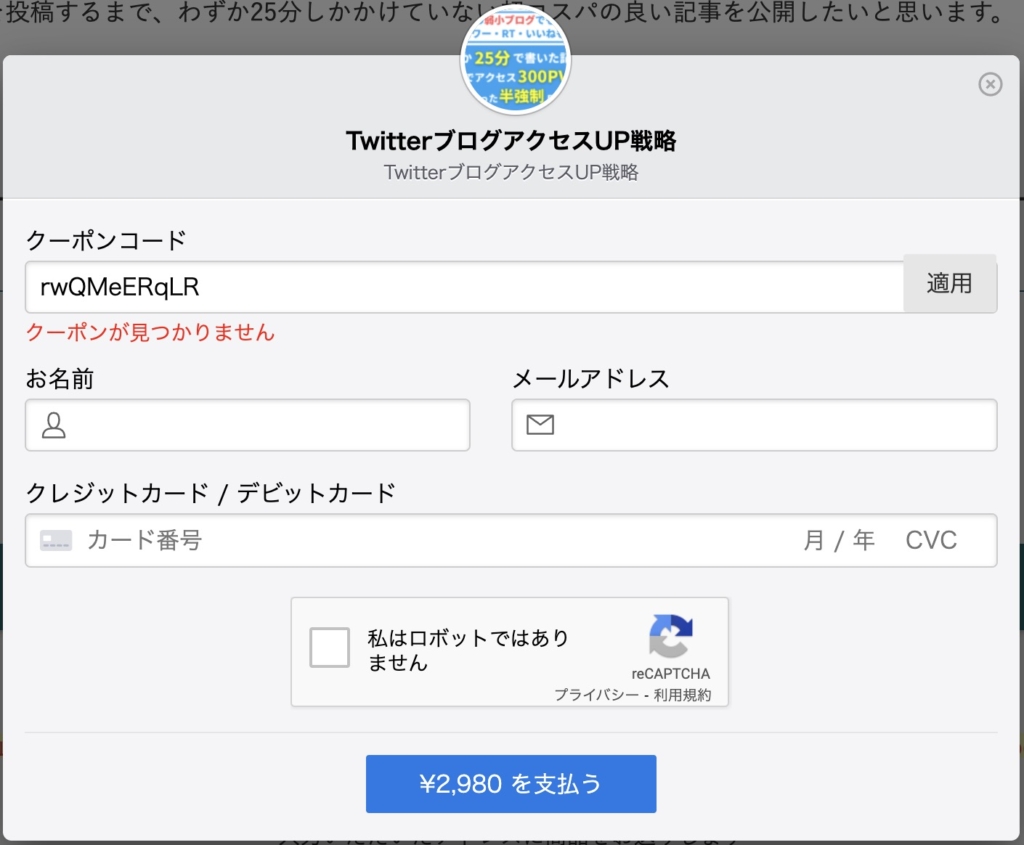The width and height of the screenshot is (1024, 845).
Task: Click the error text クーポンが見つかりません
Action: point(150,332)
